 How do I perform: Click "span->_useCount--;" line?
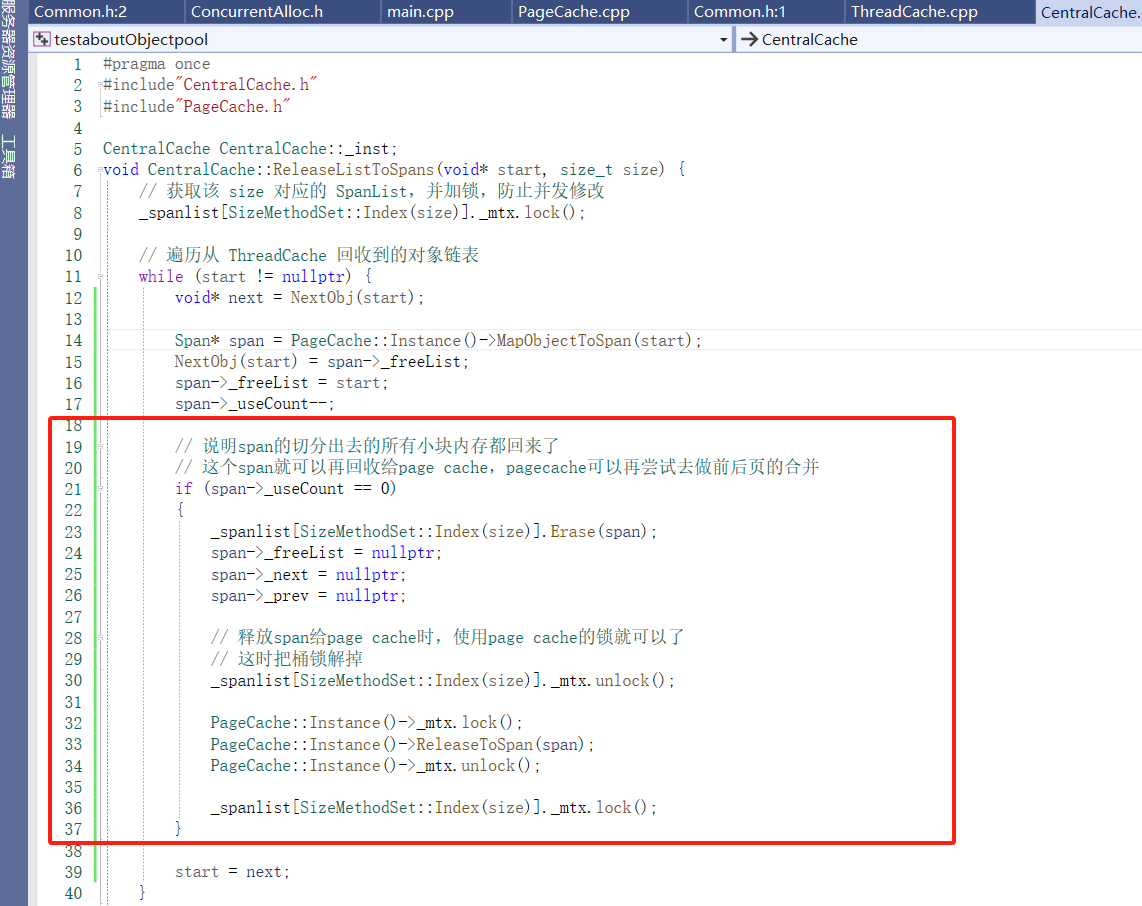254,403
